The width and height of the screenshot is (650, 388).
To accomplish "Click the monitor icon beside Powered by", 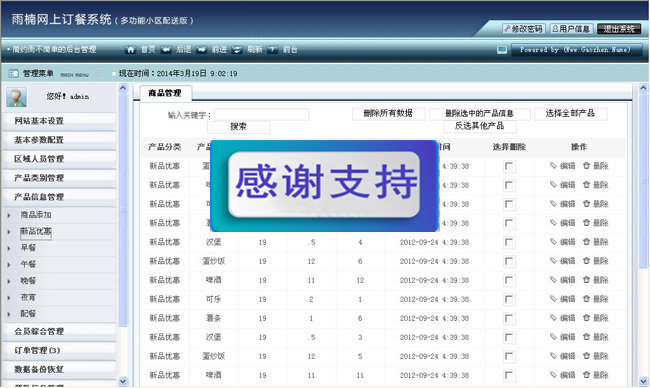I will (x=502, y=50).
